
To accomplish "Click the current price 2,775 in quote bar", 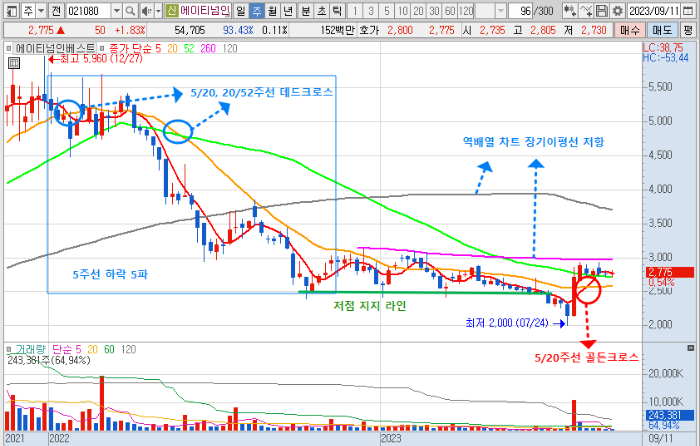I will click(41, 30).
